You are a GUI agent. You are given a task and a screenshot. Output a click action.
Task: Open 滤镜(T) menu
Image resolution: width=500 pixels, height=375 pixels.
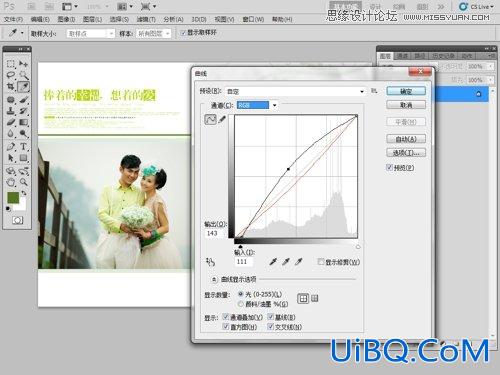146,19
